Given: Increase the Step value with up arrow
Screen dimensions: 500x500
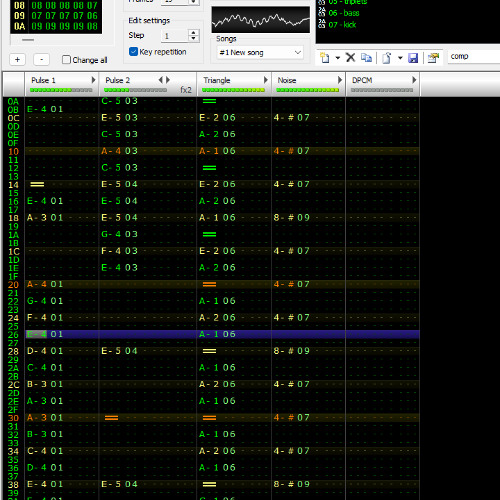Looking at the screenshot, I should [x=194, y=32].
